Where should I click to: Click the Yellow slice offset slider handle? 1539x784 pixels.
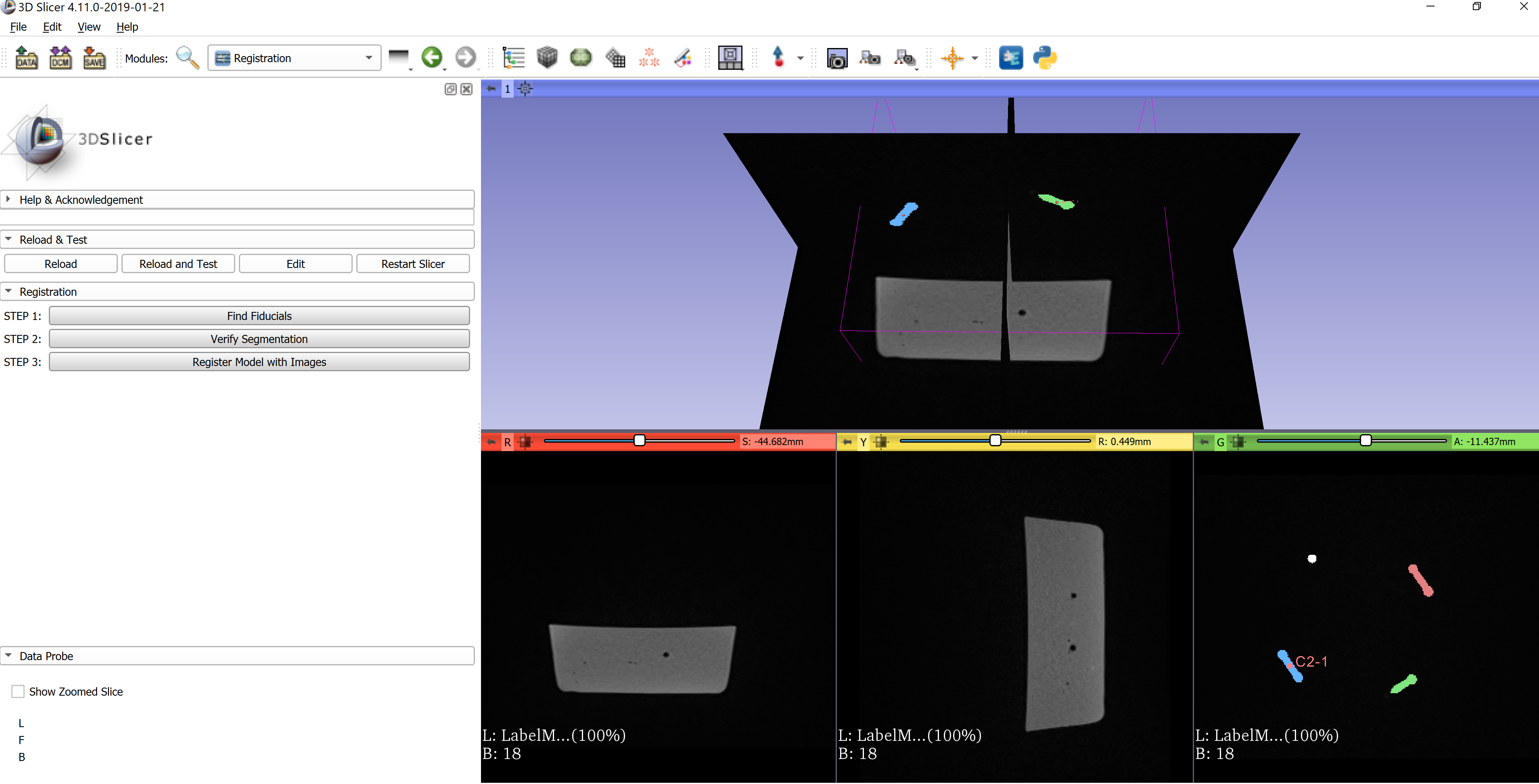[995, 440]
